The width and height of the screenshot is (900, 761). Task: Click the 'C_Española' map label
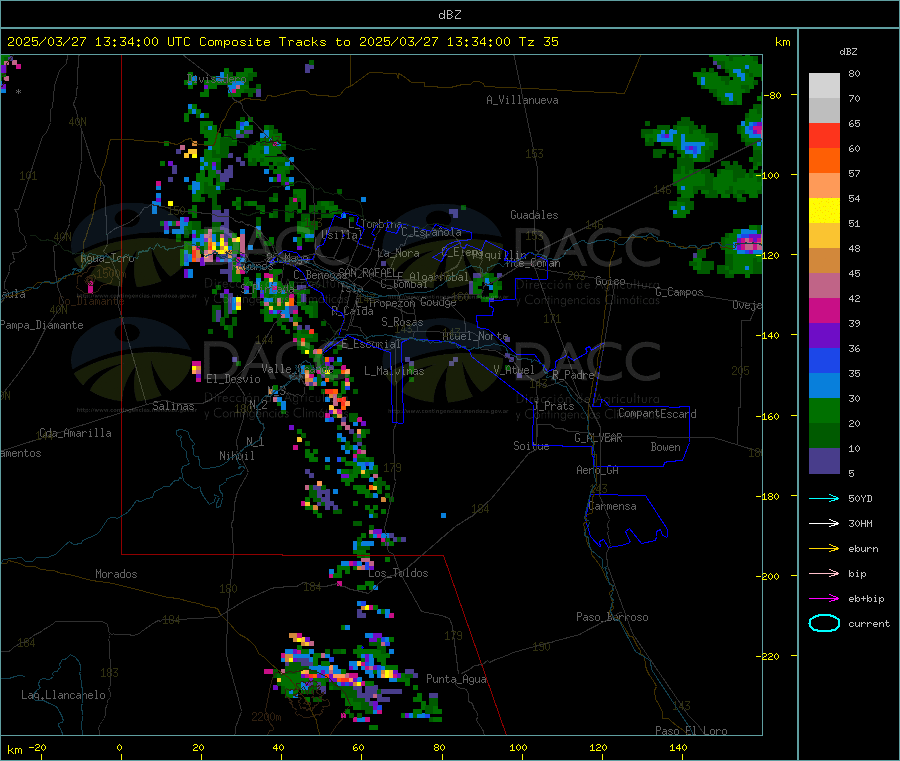(431, 232)
